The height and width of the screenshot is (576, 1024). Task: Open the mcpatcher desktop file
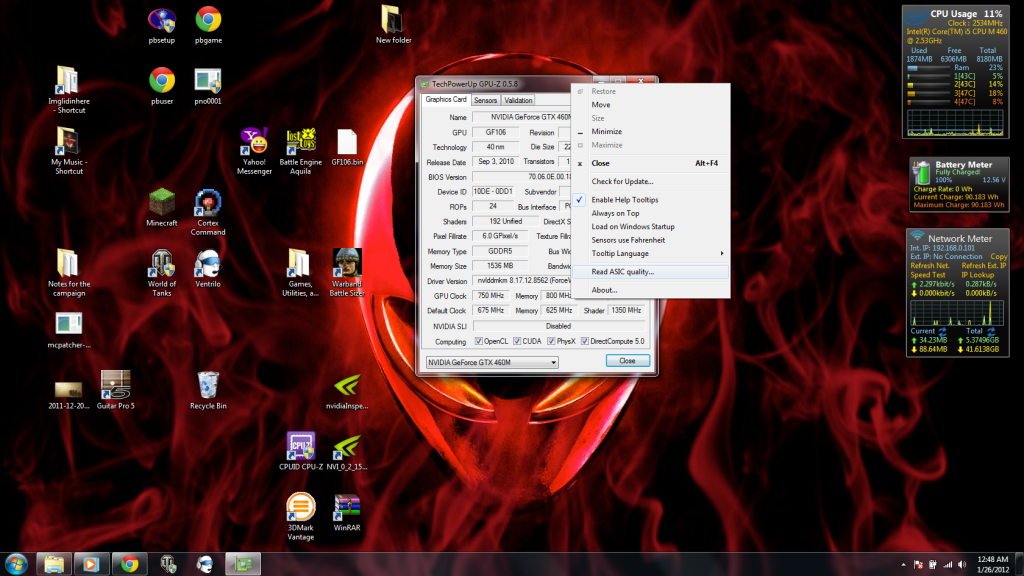point(69,330)
